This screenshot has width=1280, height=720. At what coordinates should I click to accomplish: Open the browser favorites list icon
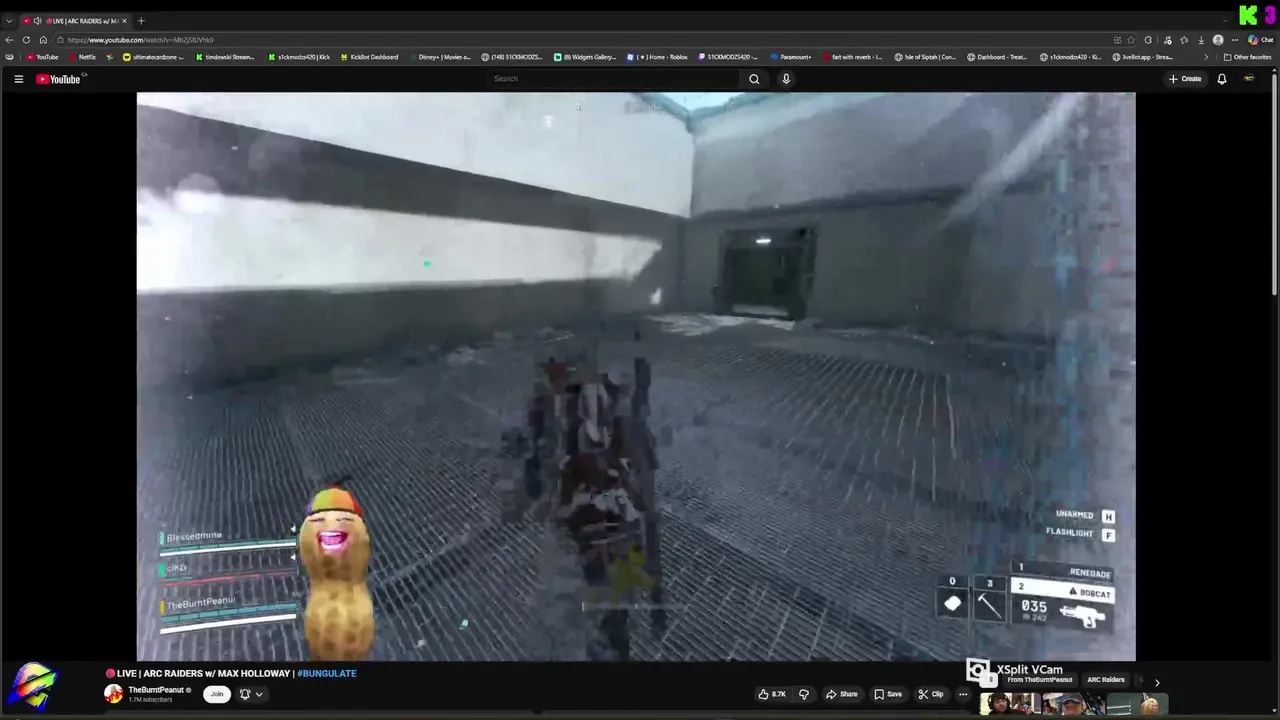[1184, 40]
